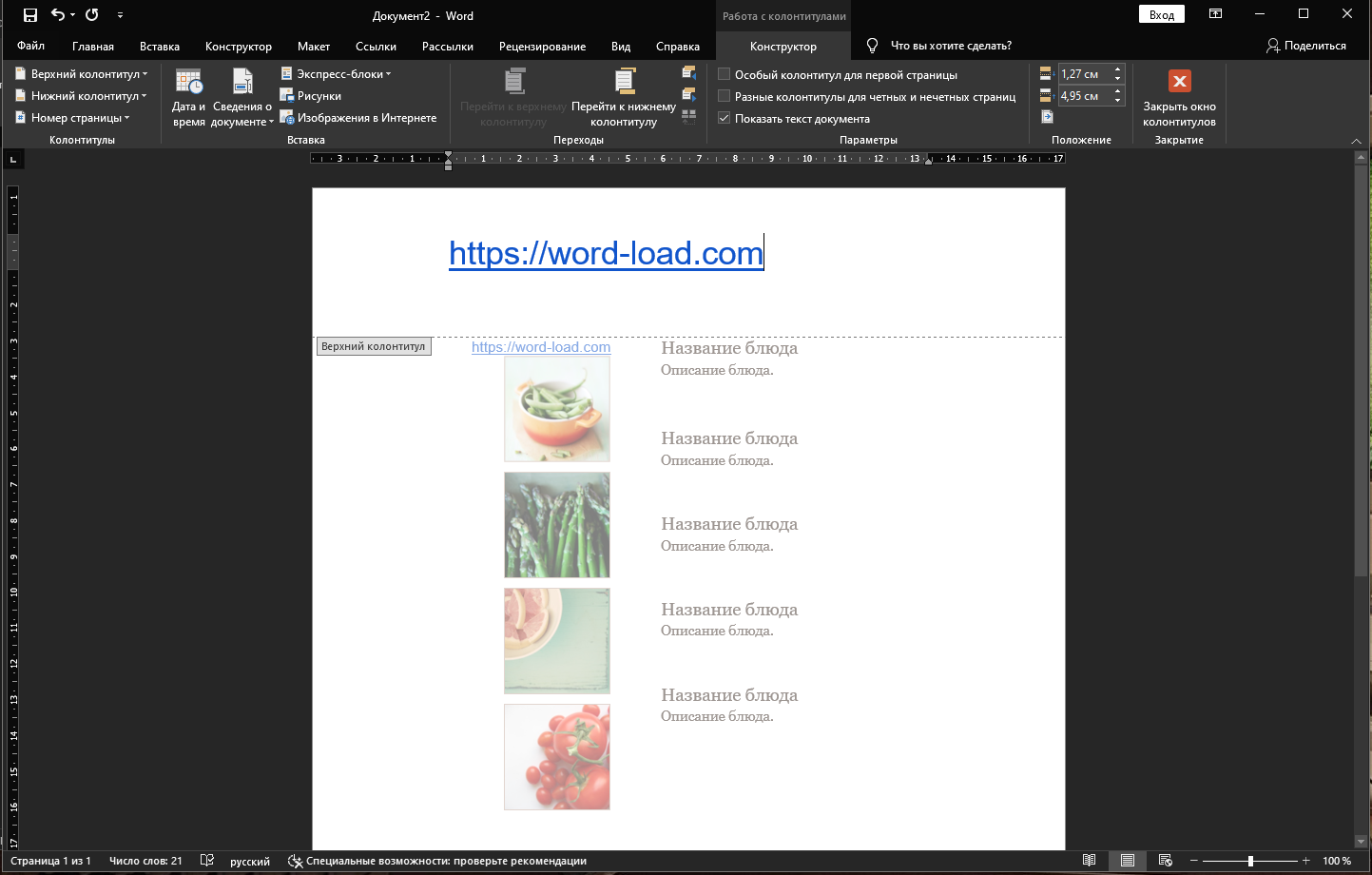
Task: Click the Save icon in title bar
Action: pos(30,15)
